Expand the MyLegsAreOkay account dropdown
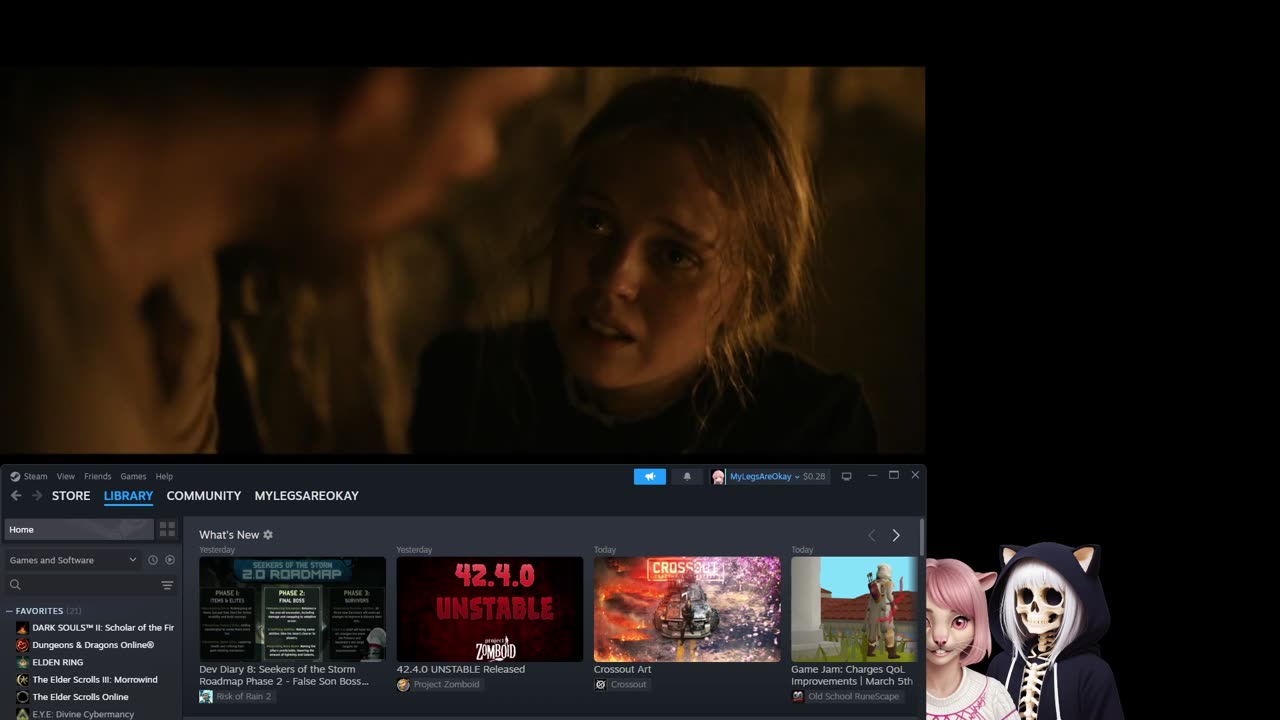Viewport: 1280px width, 720px height. pos(765,476)
